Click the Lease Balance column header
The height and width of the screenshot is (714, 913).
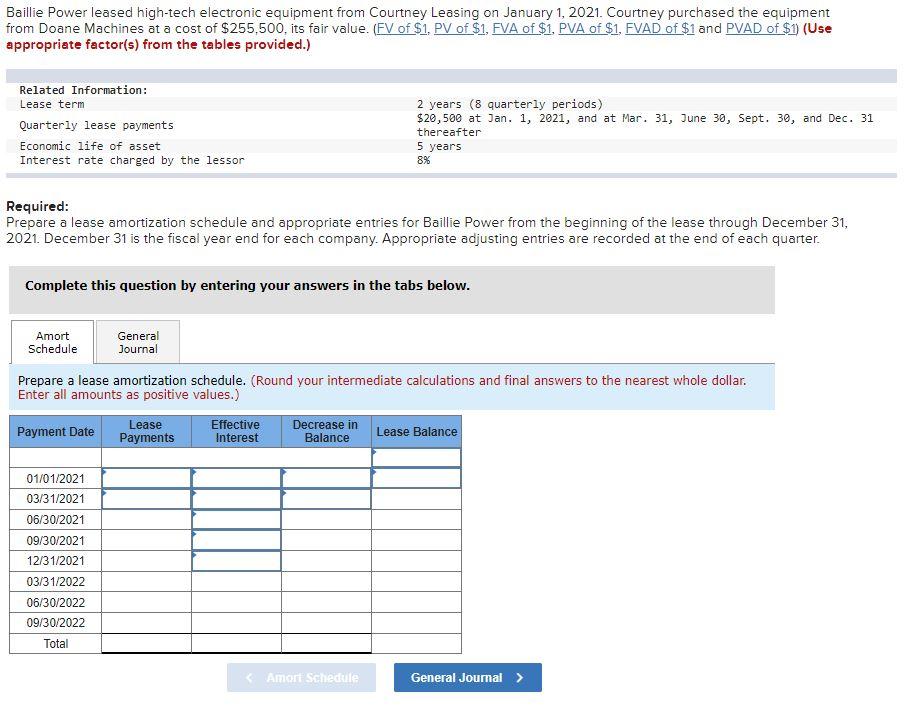(416, 432)
